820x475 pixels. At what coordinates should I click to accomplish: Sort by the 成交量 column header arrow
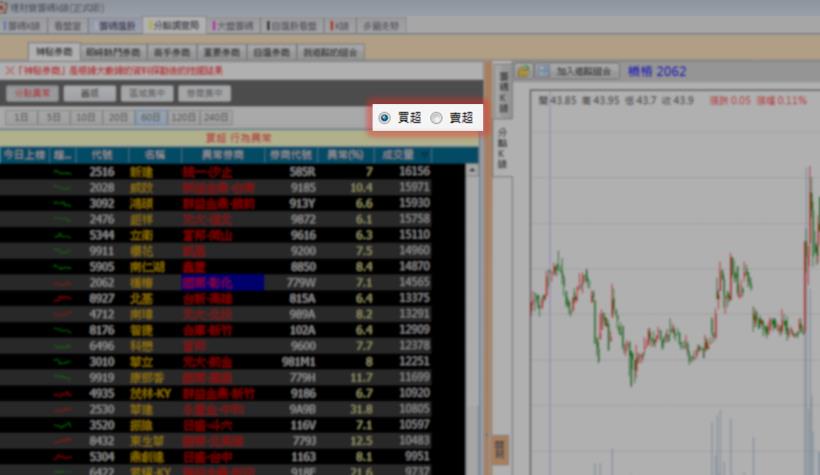pos(423,155)
